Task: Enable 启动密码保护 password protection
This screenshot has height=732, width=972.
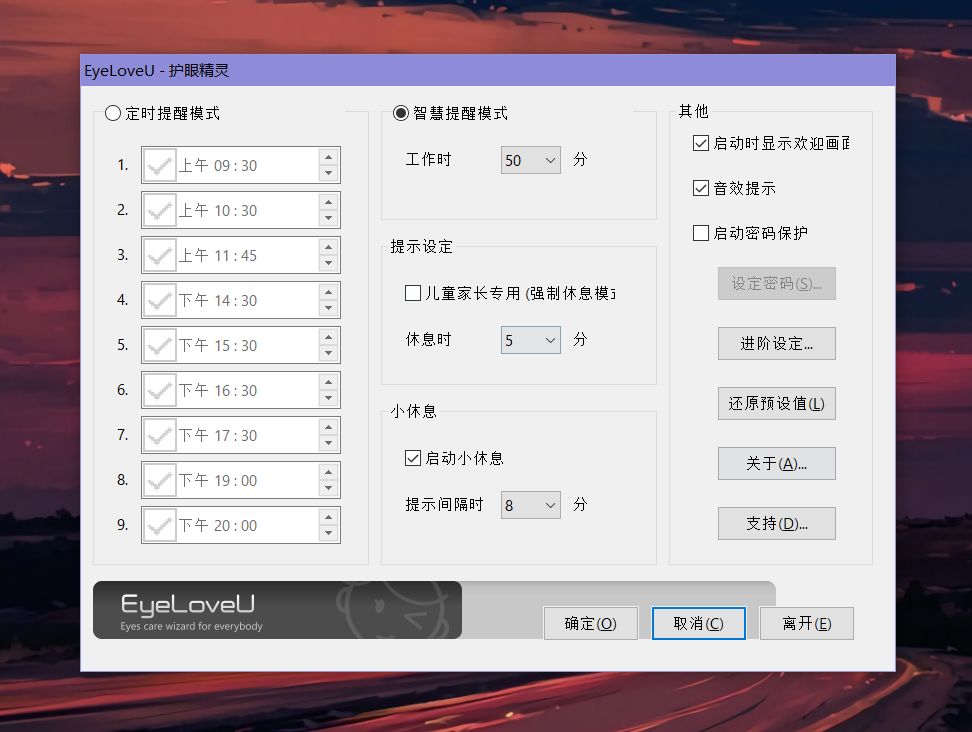Action: coord(701,233)
